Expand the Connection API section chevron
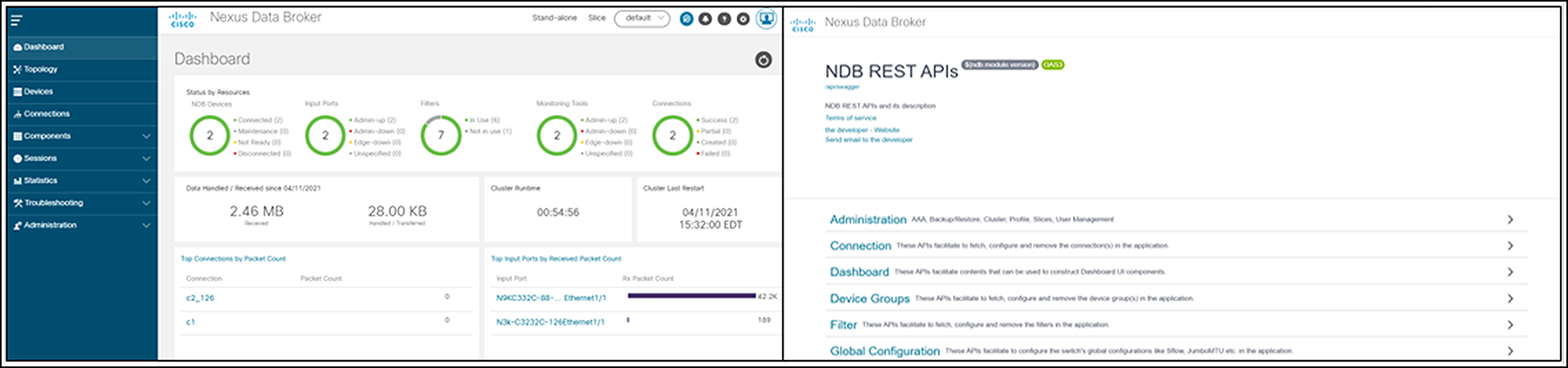 (1510, 246)
